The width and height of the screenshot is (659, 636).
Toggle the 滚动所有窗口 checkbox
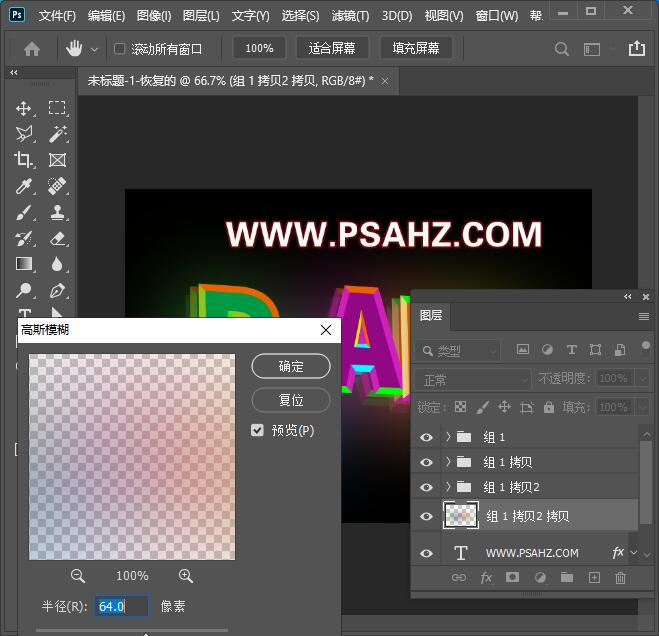pos(119,49)
